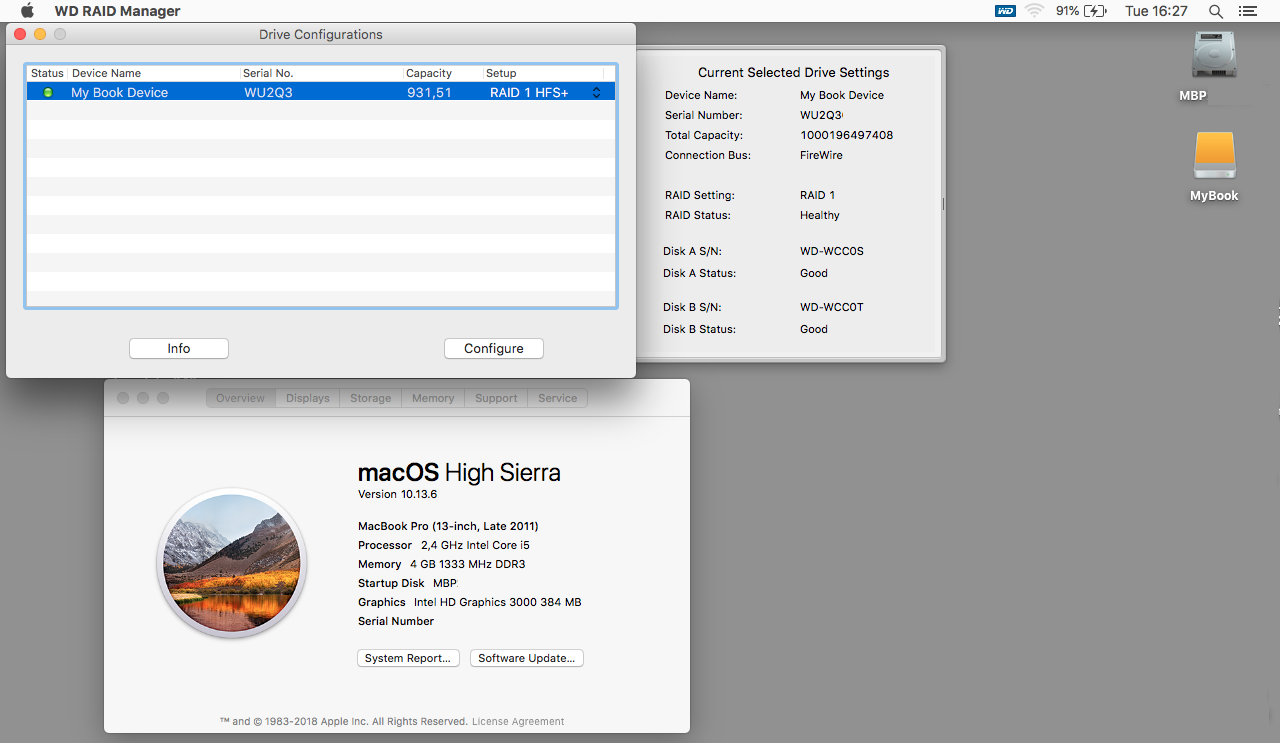Click the Info button
This screenshot has width=1280, height=743.
(179, 348)
